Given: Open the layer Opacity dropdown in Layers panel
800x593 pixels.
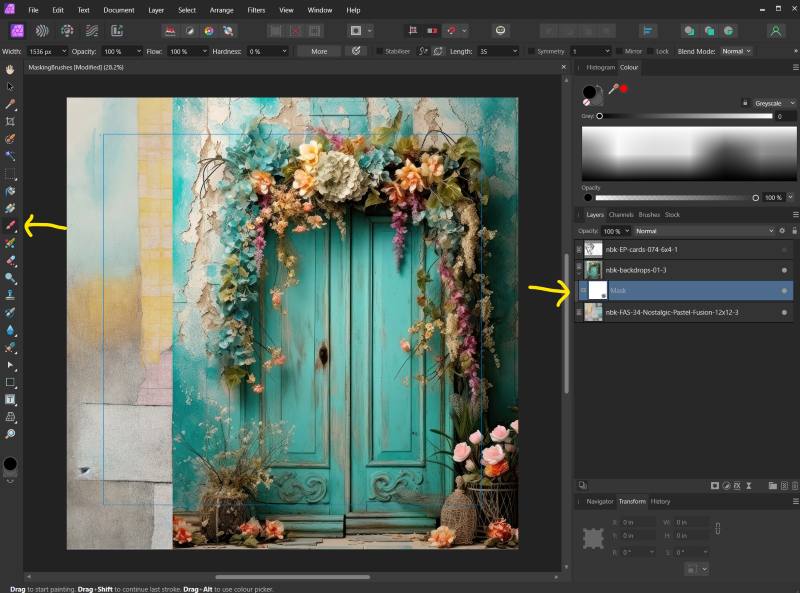Looking at the screenshot, I should point(627,231).
